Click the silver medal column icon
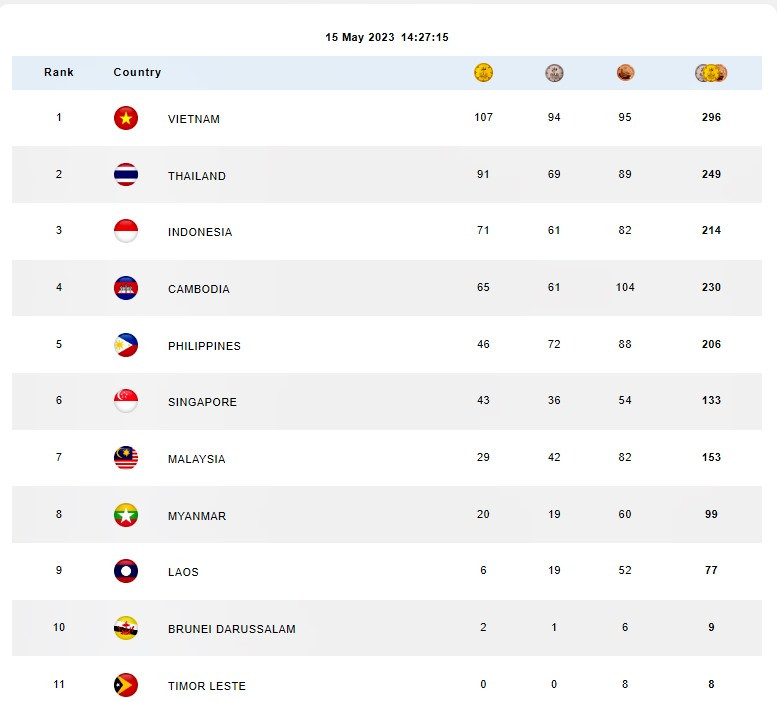Image resolution: width=777 pixels, height=702 pixels. [x=554, y=73]
